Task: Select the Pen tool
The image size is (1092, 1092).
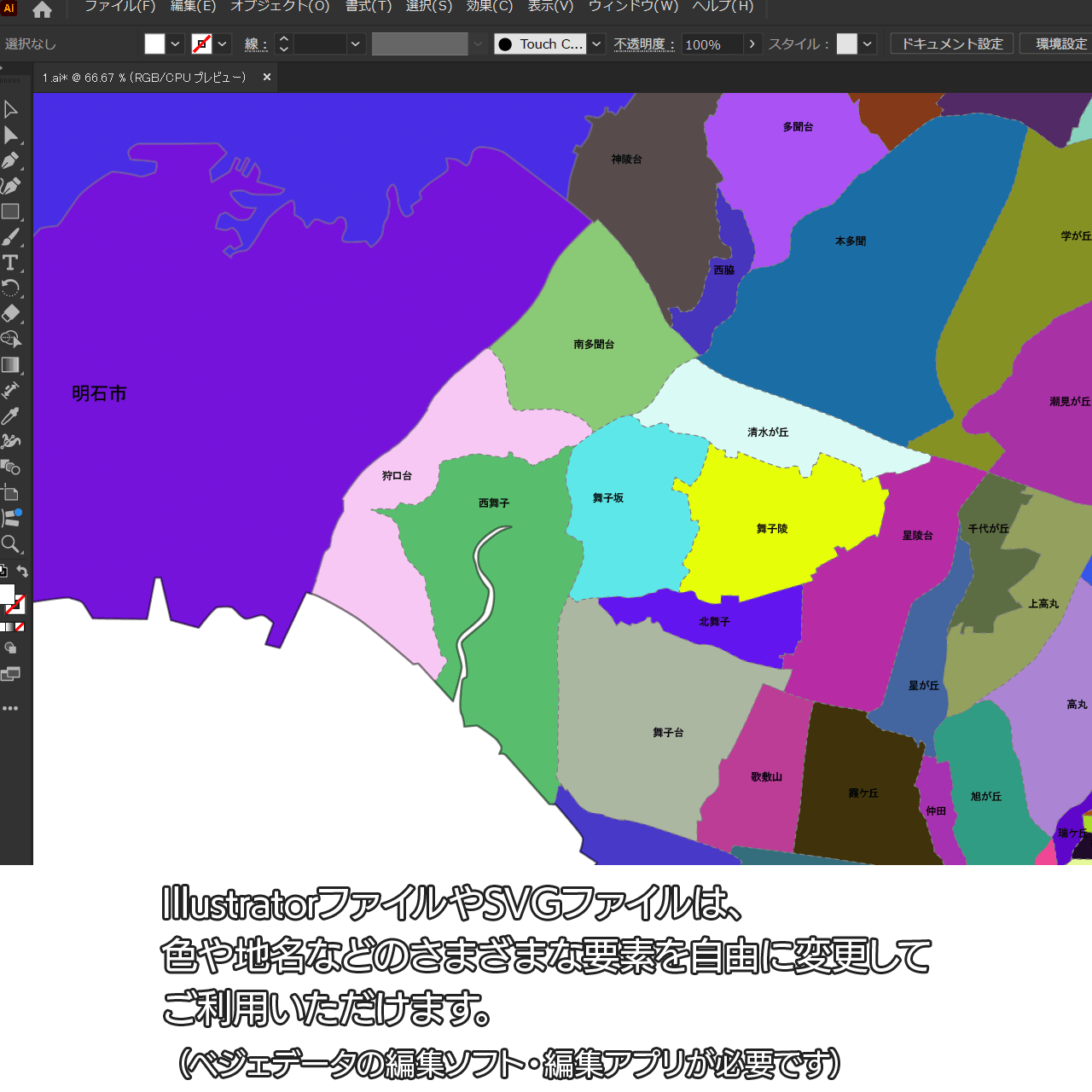Action: click(x=10, y=160)
